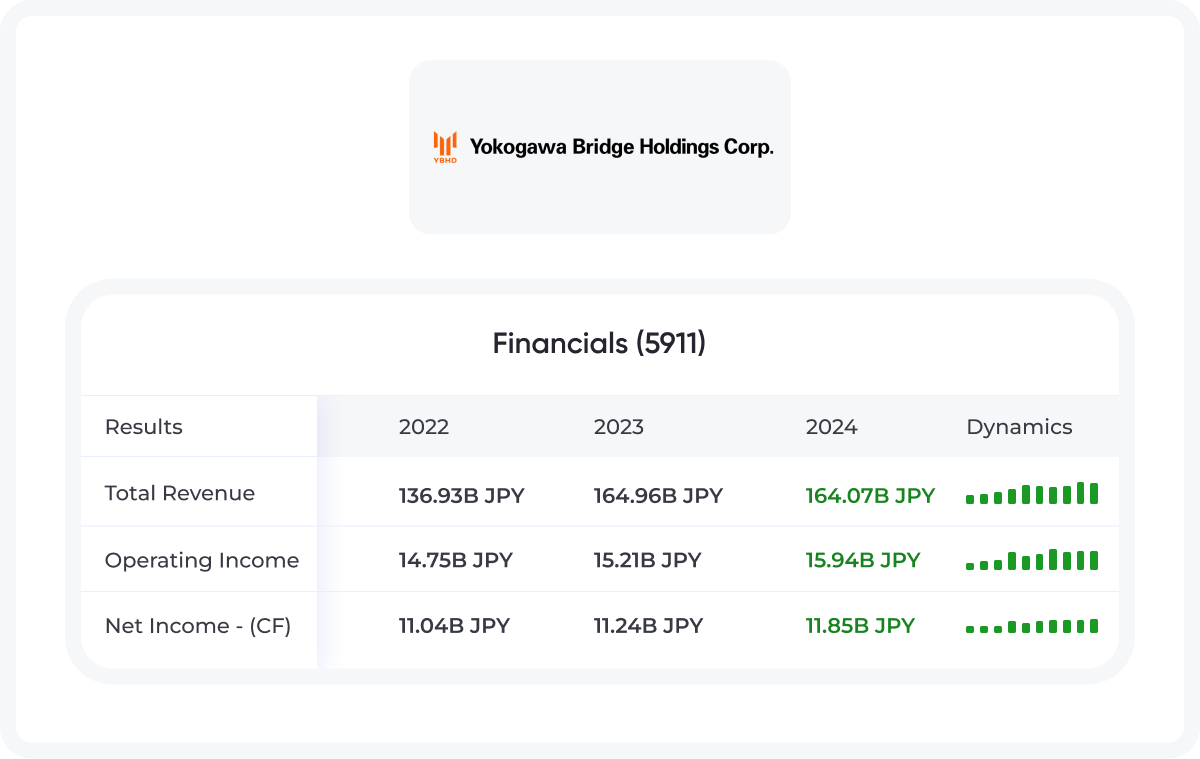Click the 164.07B JPY revenue value
Viewport: 1200px width, 759px height.
871,495
